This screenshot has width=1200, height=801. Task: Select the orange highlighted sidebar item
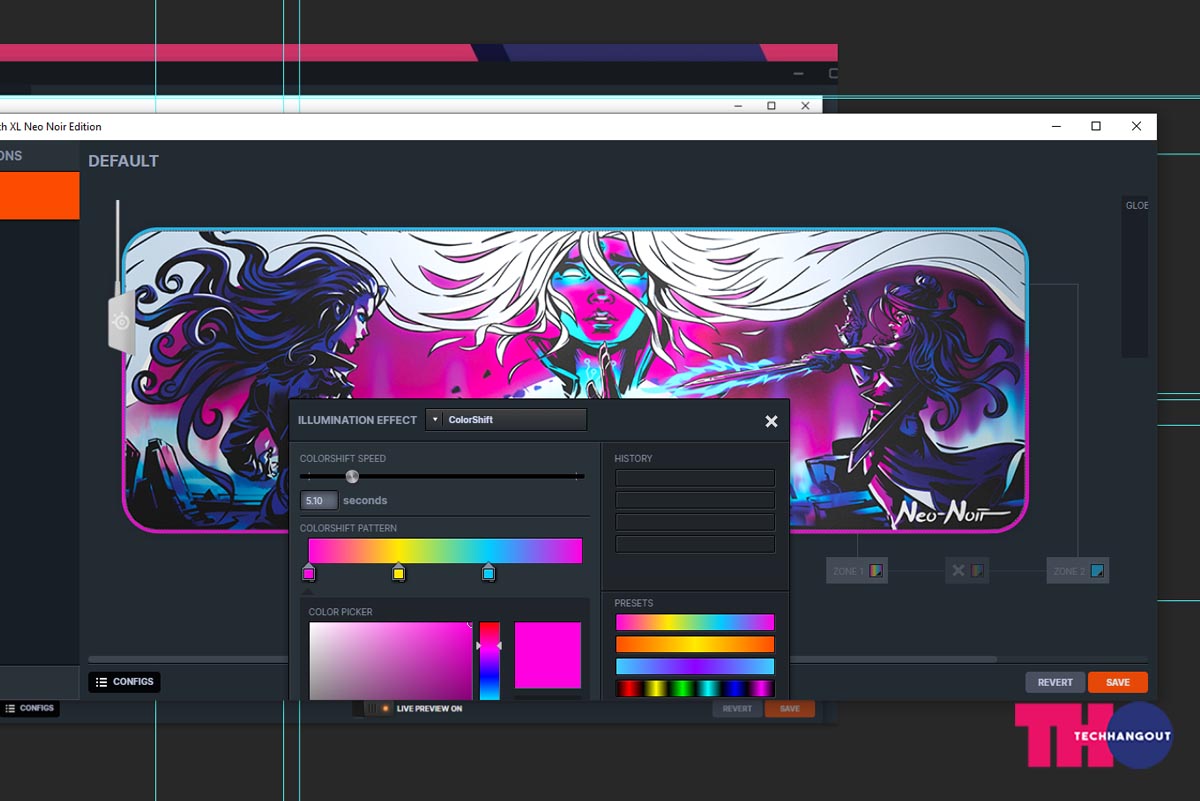[x=40, y=195]
